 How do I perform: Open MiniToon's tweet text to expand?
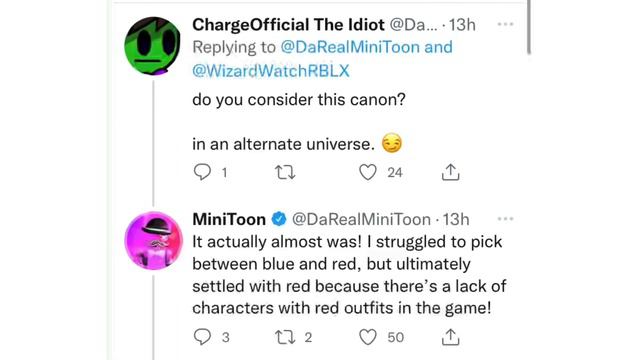pyautogui.click(x=349, y=275)
